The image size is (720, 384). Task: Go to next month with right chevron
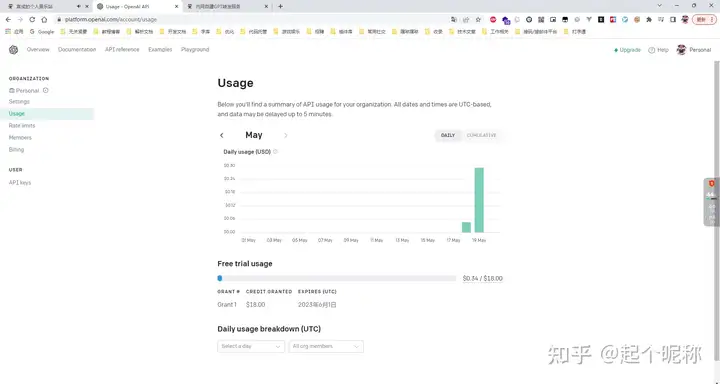(286, 136)
